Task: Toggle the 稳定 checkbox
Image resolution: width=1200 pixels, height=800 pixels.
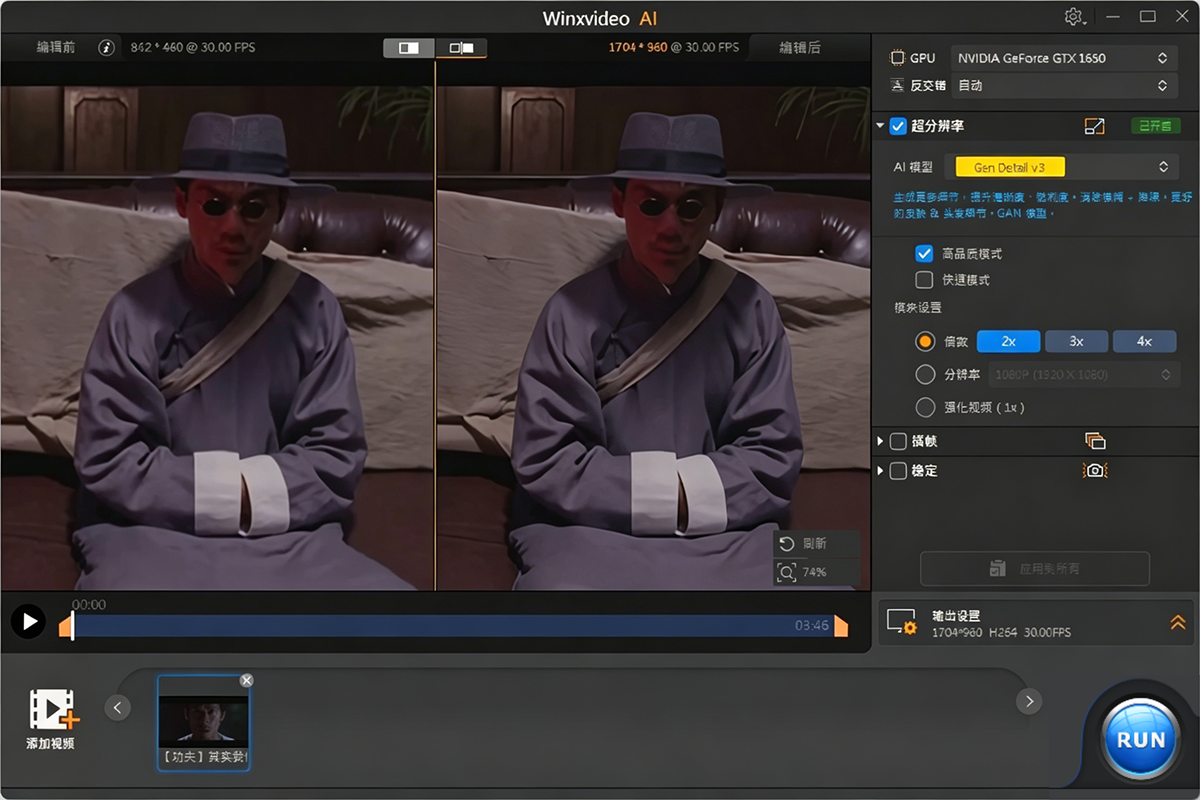Action: pos(898,470)
